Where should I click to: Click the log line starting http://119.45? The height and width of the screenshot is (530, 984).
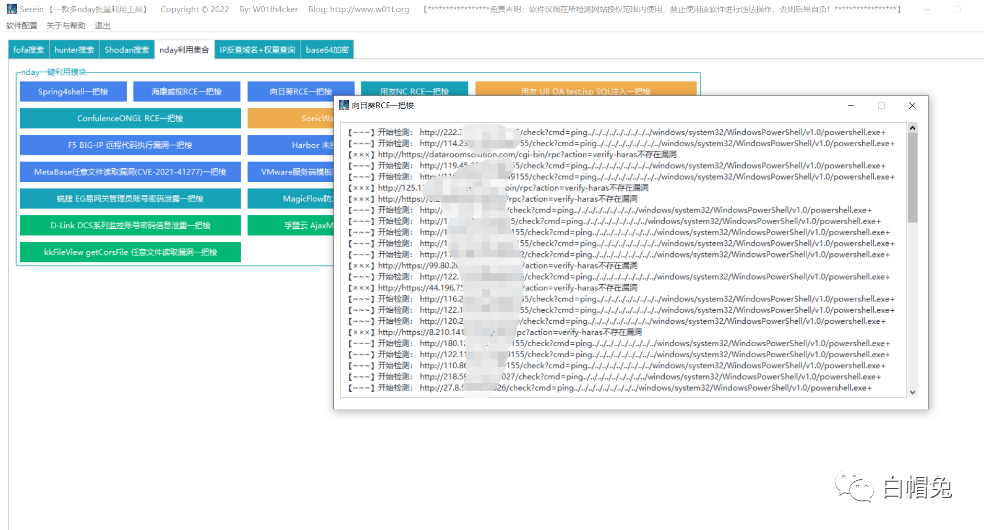coord(617,166)
